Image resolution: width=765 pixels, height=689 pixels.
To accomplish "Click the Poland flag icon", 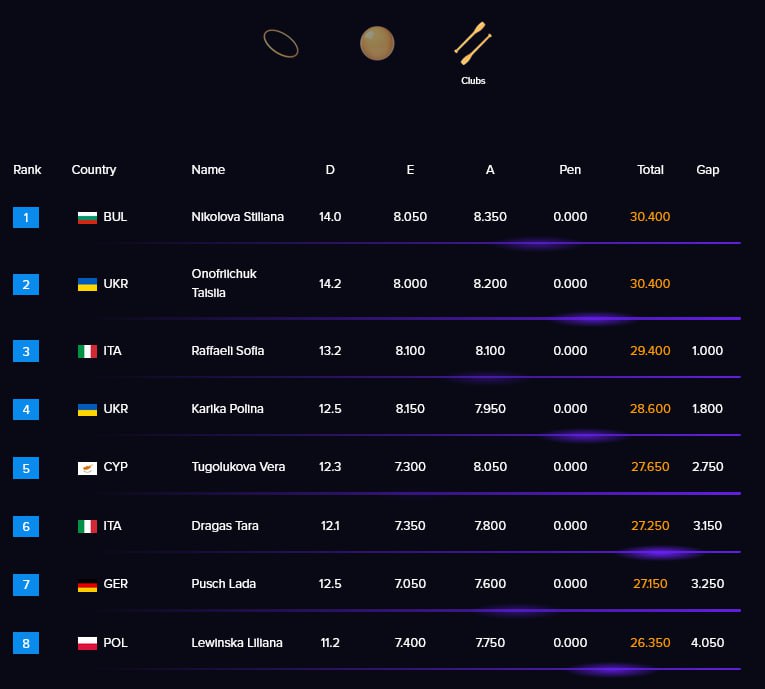I will point(87,643).
